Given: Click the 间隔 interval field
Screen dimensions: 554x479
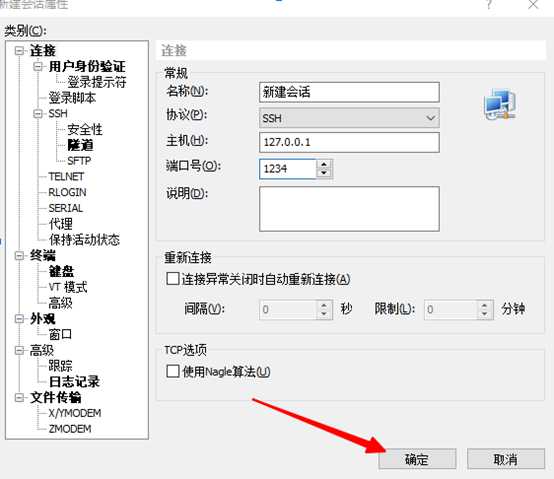Looking at the screenshot, I should [288, 310].
